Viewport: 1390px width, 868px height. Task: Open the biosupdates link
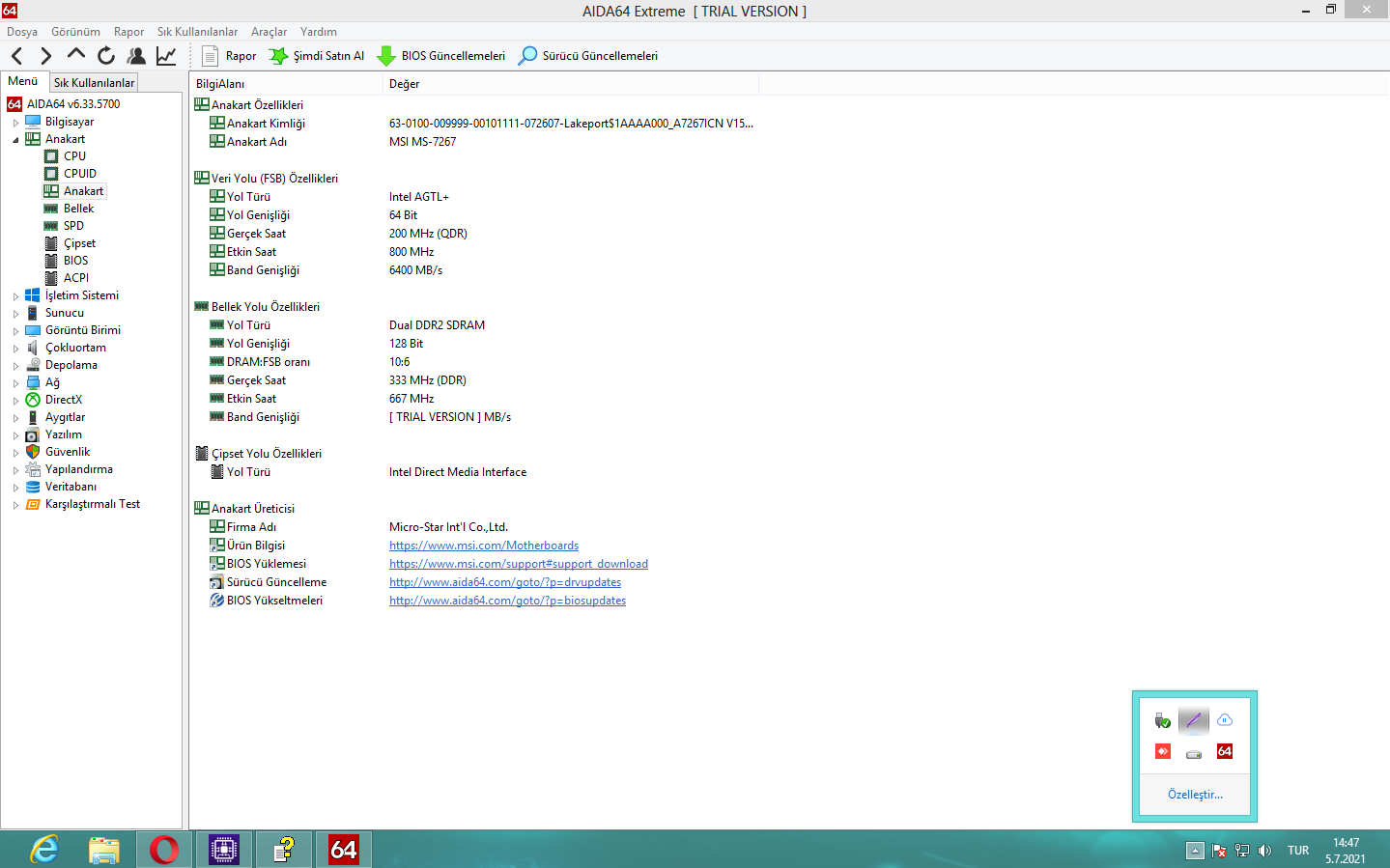(507, 601)
